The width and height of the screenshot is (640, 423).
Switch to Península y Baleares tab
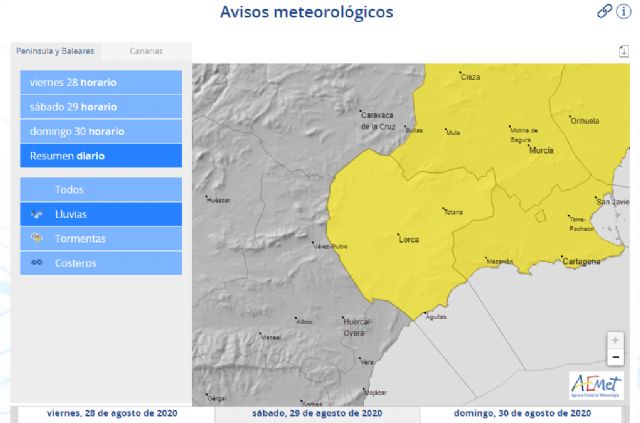(56, 51)
